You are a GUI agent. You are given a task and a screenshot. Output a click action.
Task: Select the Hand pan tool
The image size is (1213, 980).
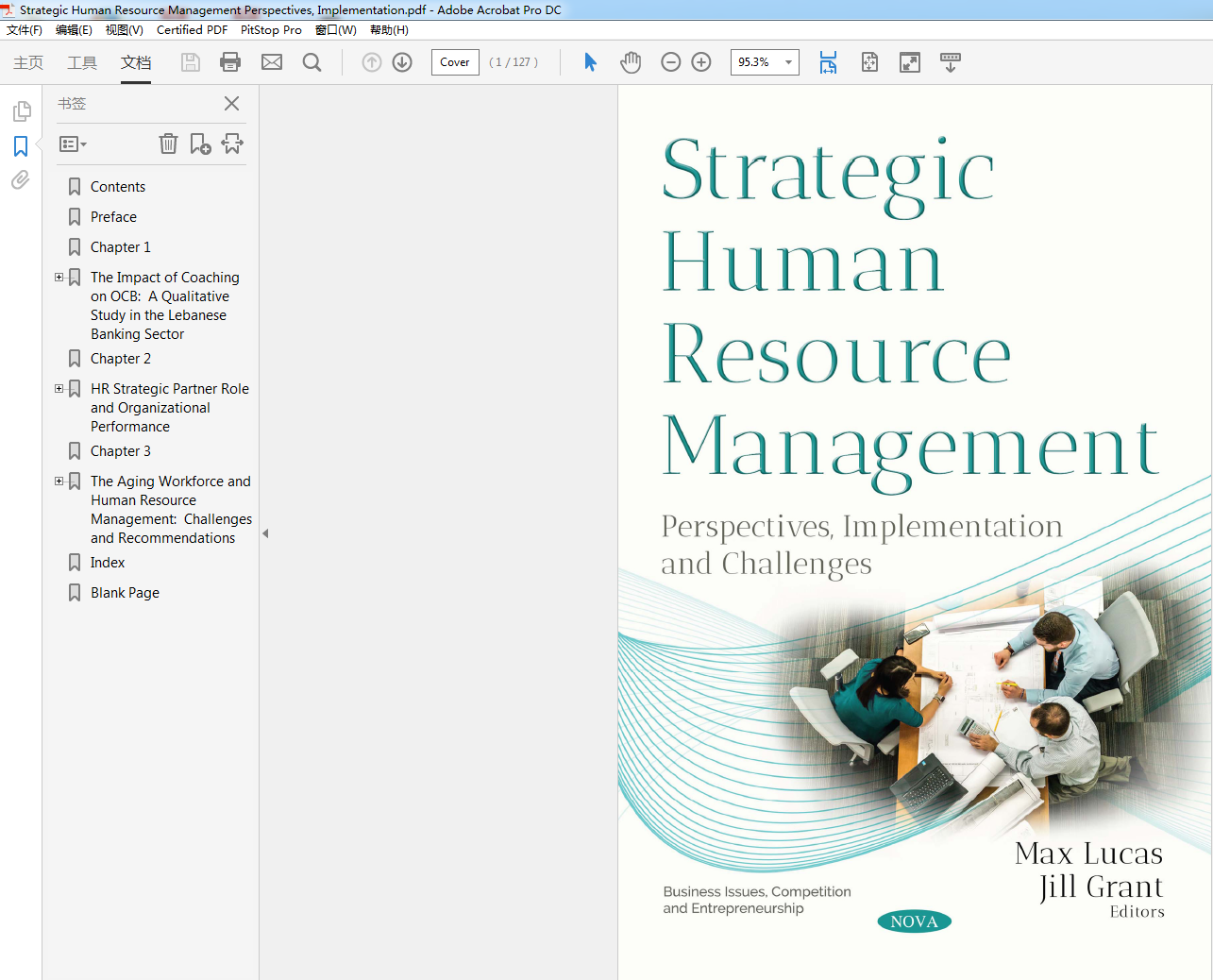coord(631,62)
